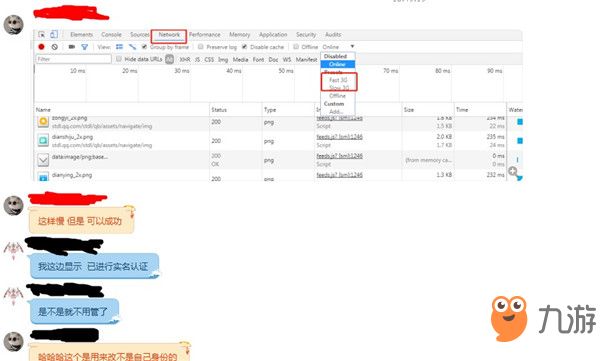
Task: Filter requests by Manifest
Action: [306, 59]
